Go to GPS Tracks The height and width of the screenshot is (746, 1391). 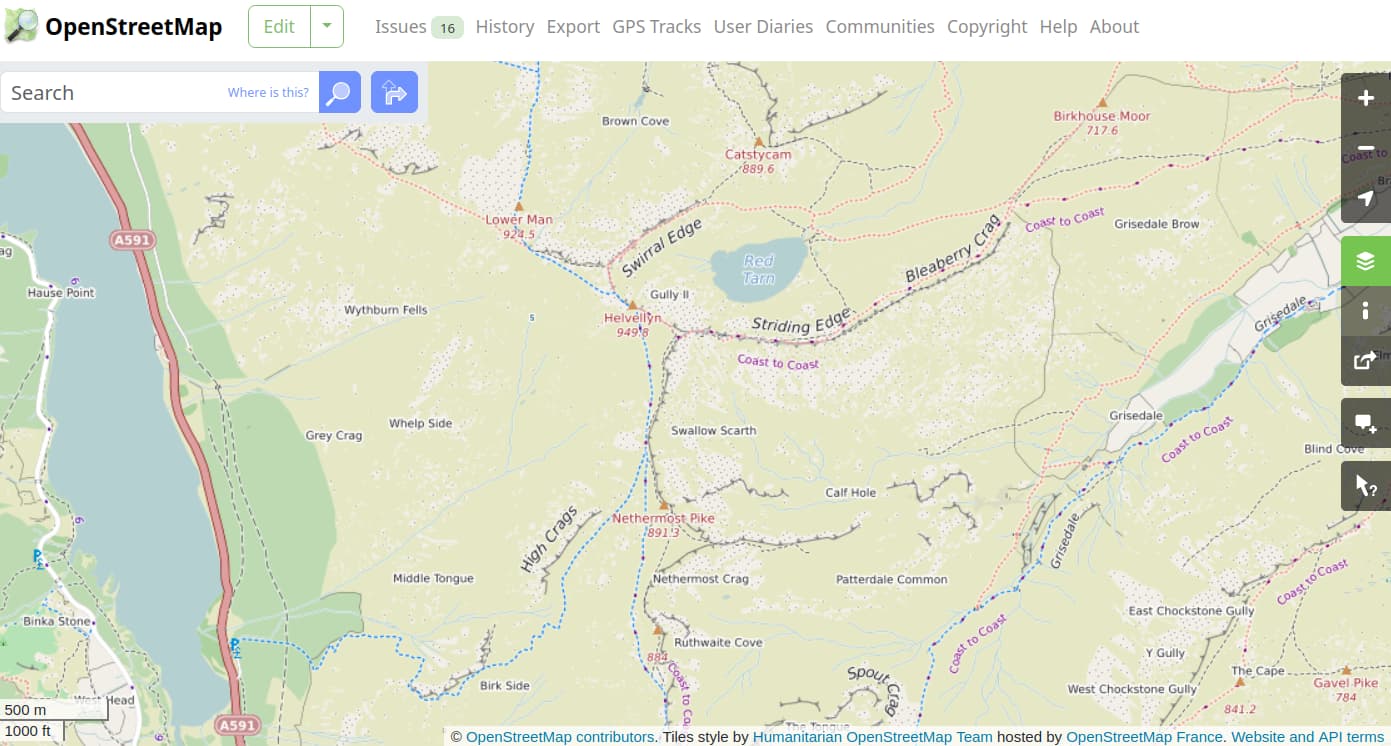tap(657, 27)
